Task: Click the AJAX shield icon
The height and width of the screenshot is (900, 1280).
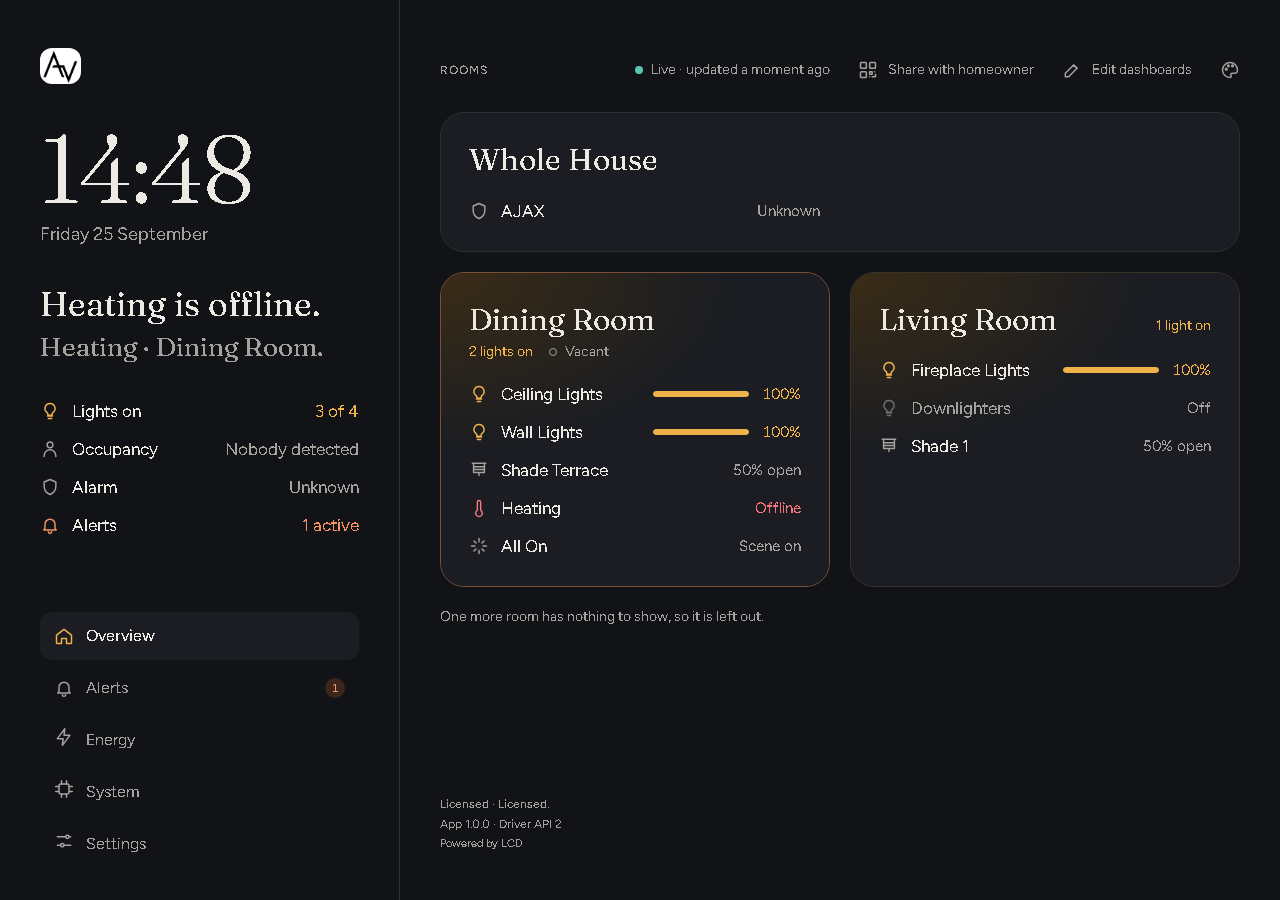Action: tap(479, 211)
